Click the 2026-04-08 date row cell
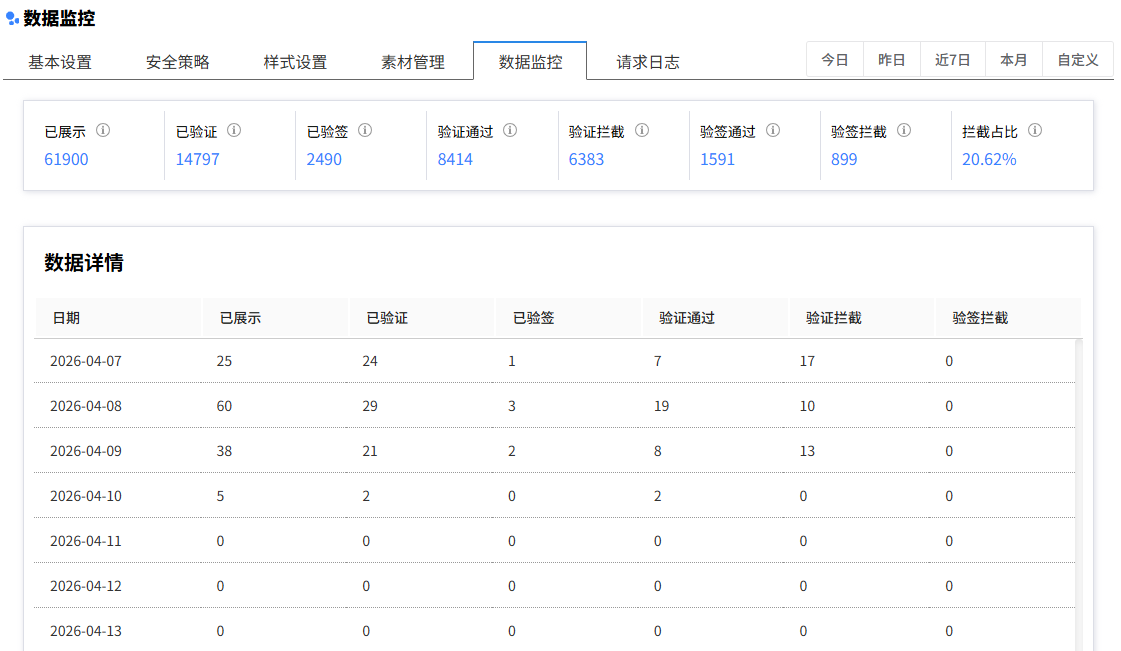This screenshot has height=651, width=1121. coord(86,406)
